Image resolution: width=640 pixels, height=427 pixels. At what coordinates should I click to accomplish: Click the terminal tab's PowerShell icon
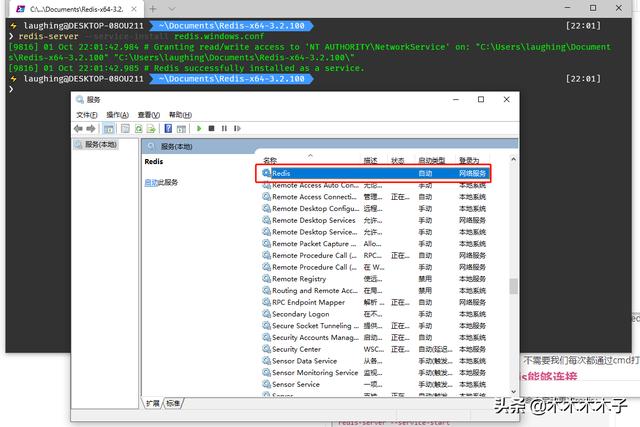point(20,9)
